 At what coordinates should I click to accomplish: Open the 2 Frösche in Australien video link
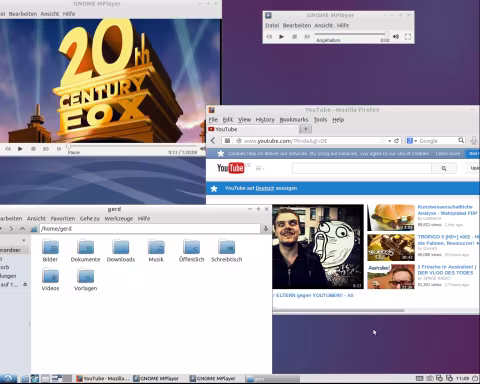tap(447, 270)
